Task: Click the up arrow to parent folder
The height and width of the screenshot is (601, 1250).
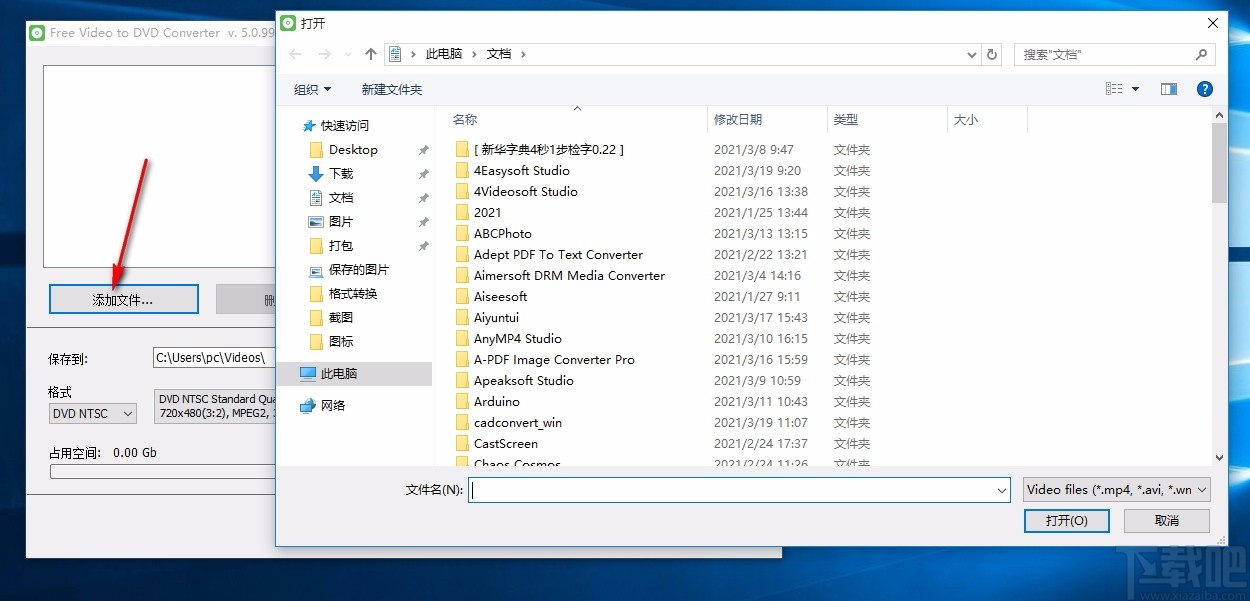Action: point(370,54)
